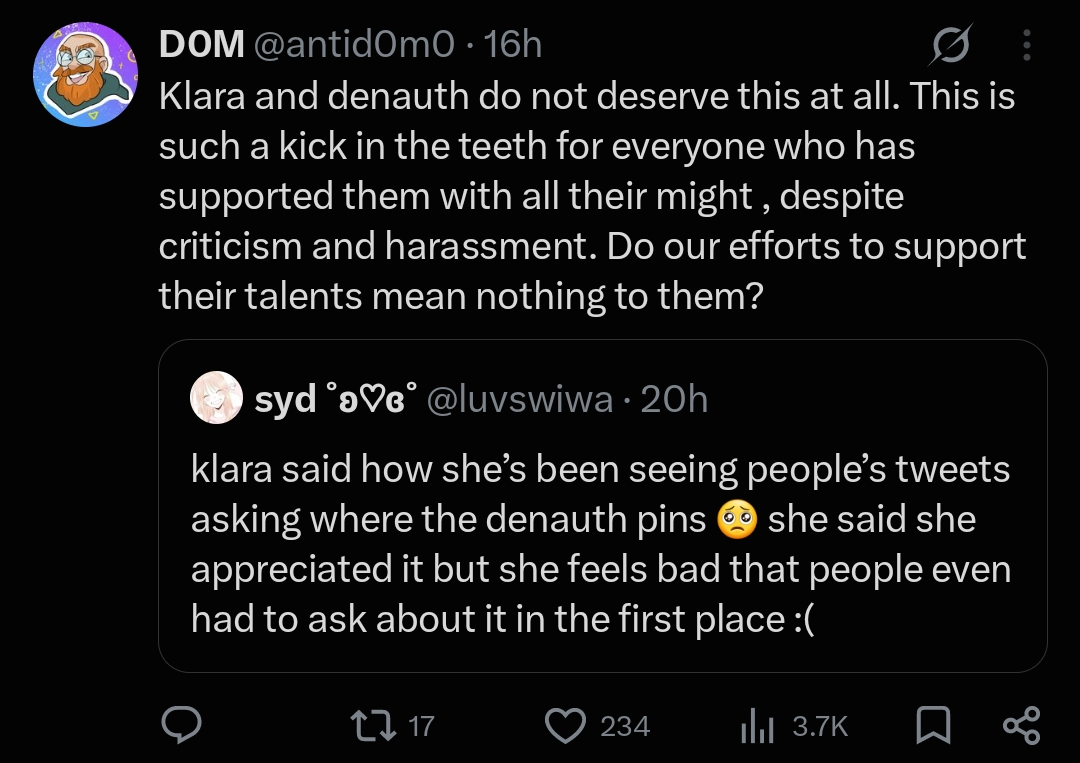Visit the @antid0m0 handle
The width and height of the screenshot is (1080, 763).
(354, 44)
